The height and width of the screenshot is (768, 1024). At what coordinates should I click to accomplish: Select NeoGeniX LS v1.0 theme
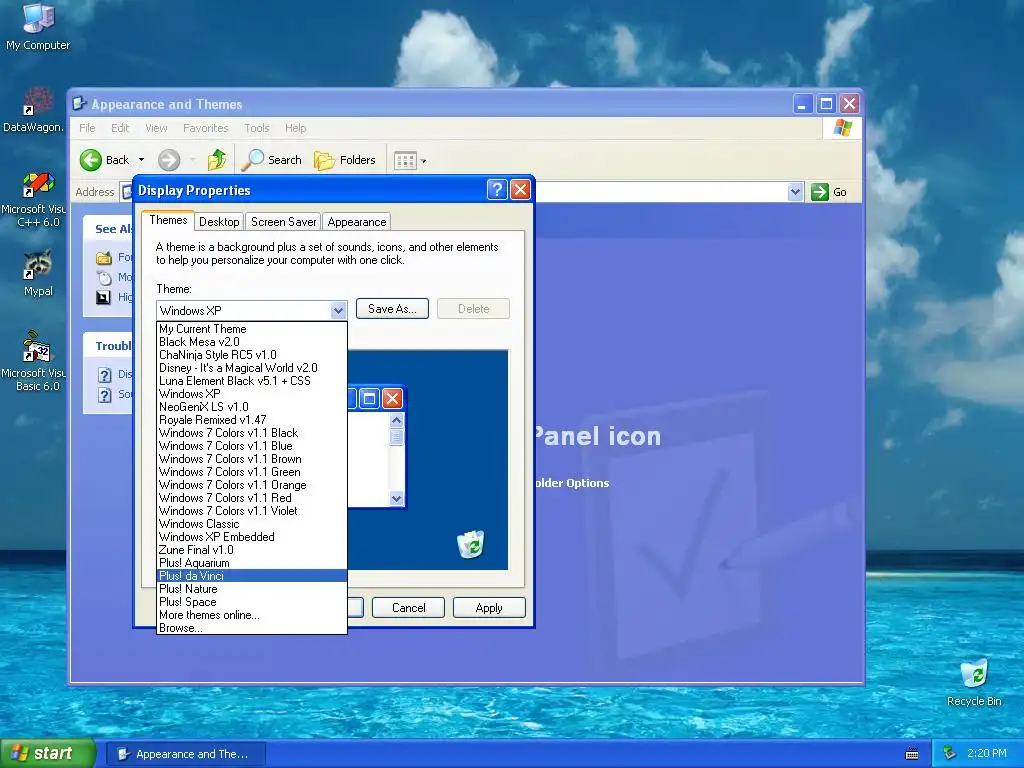click(x=252, y=407)
